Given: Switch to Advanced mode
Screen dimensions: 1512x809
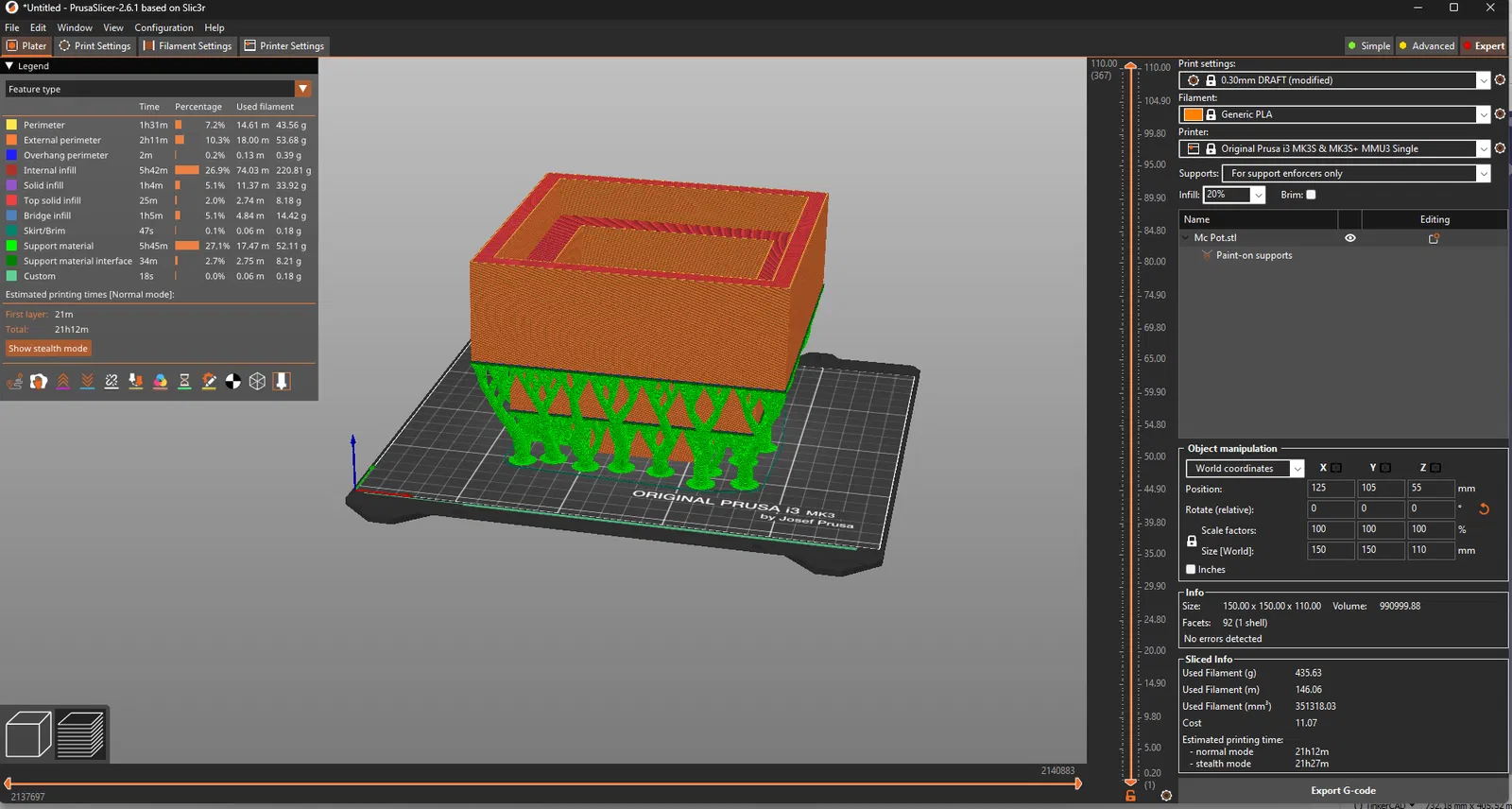Looking at the screenshot, I should pos(1426,45).
